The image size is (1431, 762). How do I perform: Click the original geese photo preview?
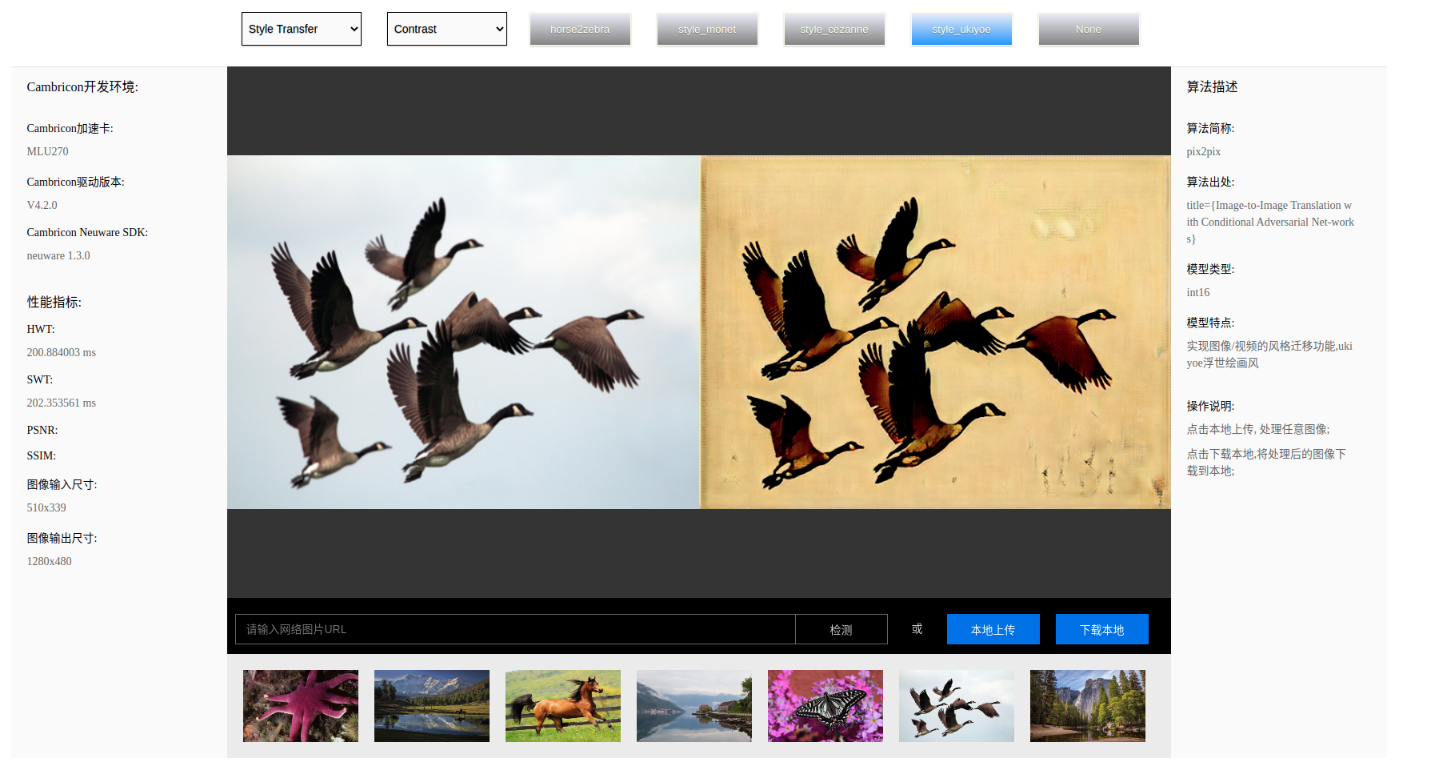(x=463, y=332)
